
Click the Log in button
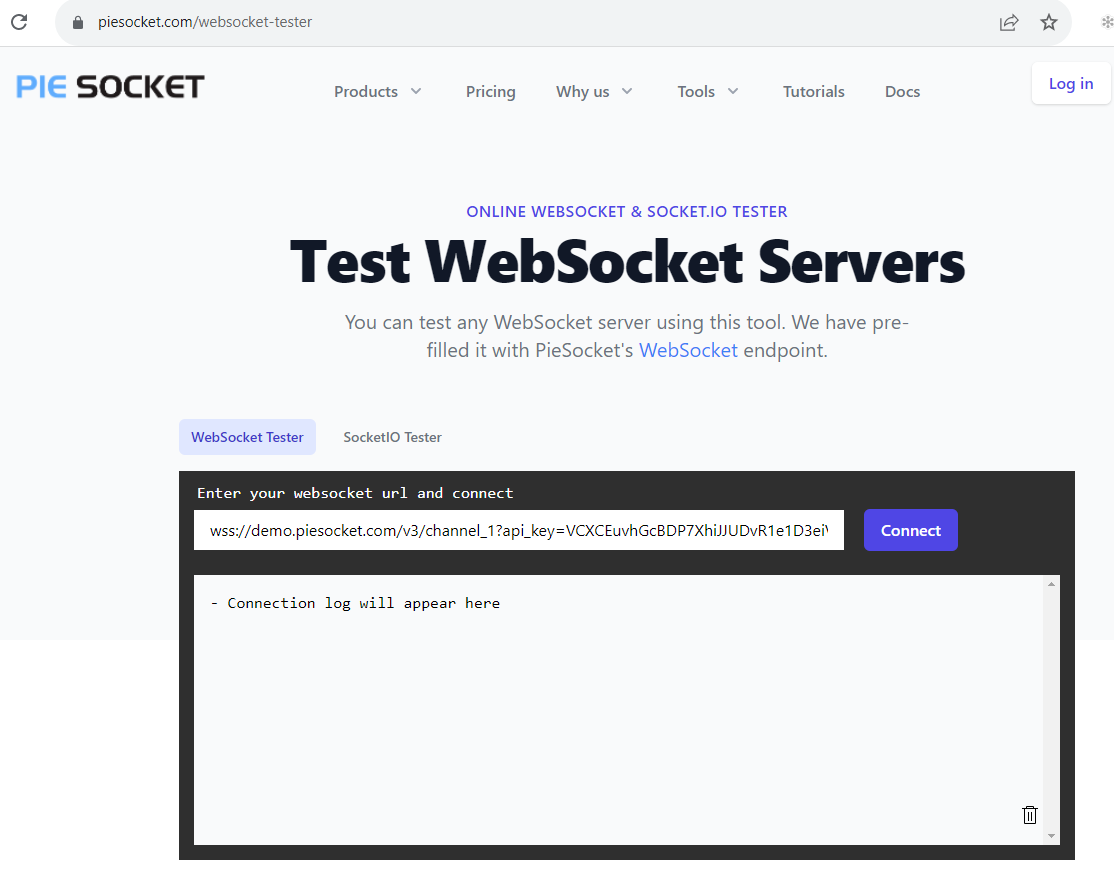[1070, 84]
